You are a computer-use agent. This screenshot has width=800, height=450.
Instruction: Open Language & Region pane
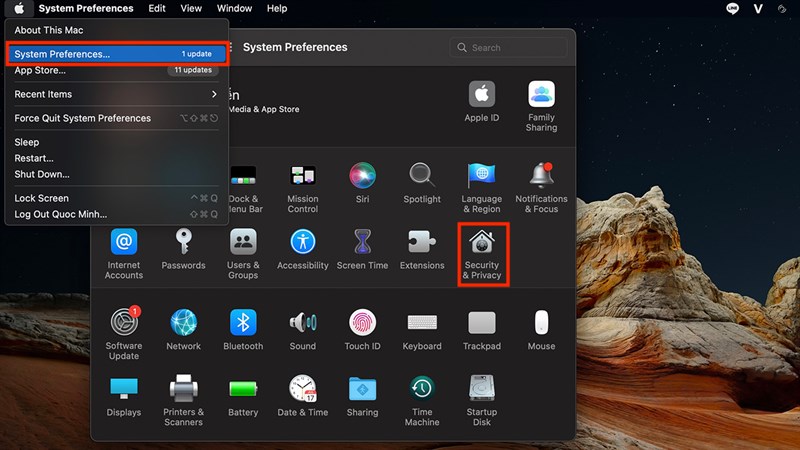click(482, 188)
